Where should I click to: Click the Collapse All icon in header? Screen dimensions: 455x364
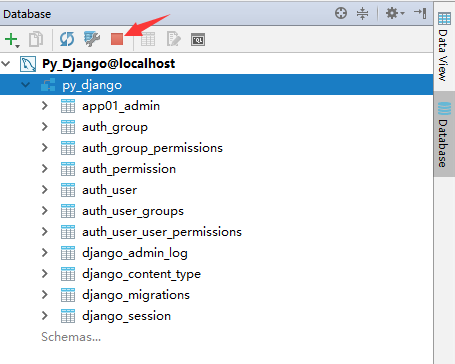(362, 14)
